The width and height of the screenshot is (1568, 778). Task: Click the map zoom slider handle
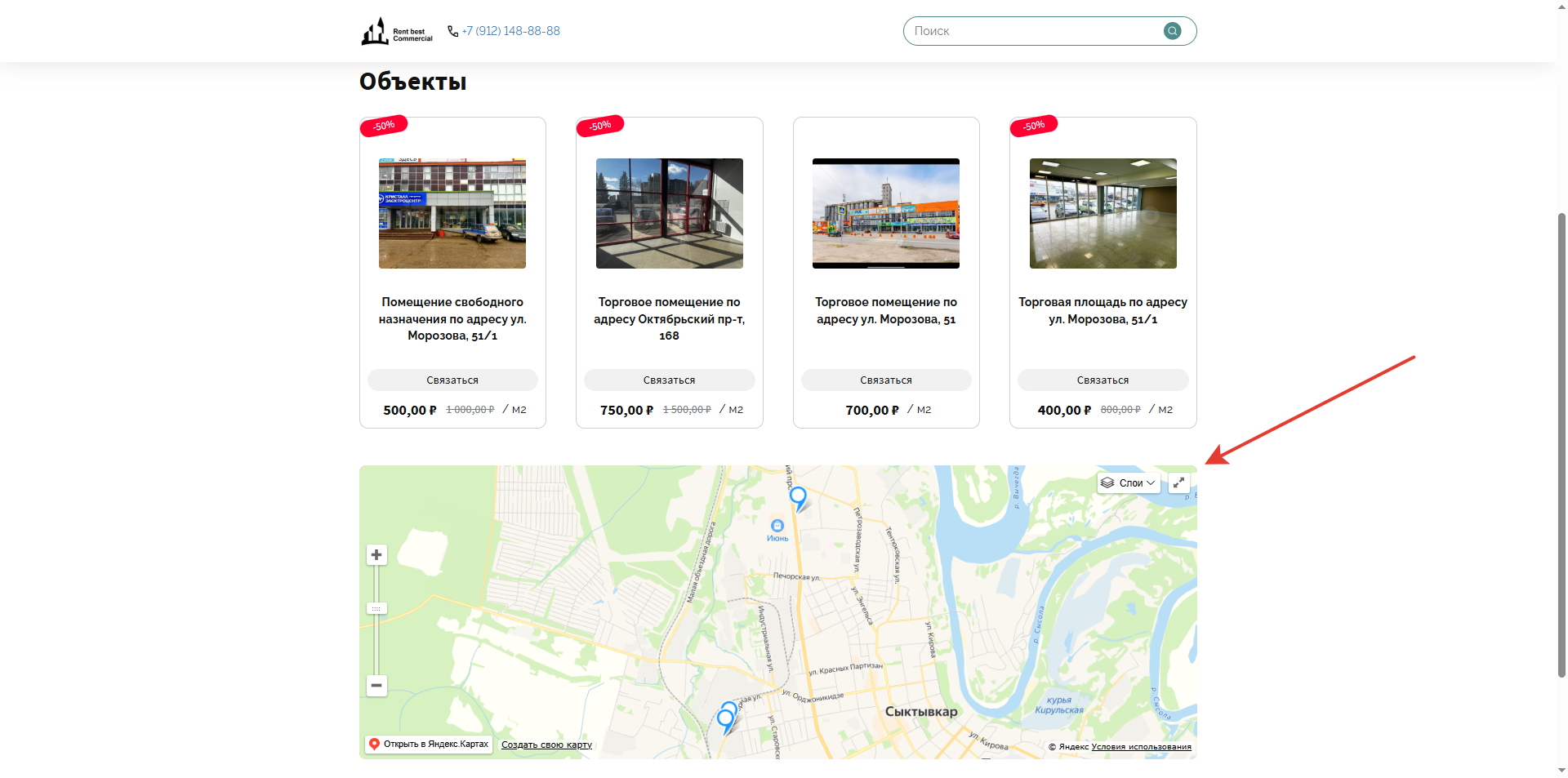(x=376, y=608)
